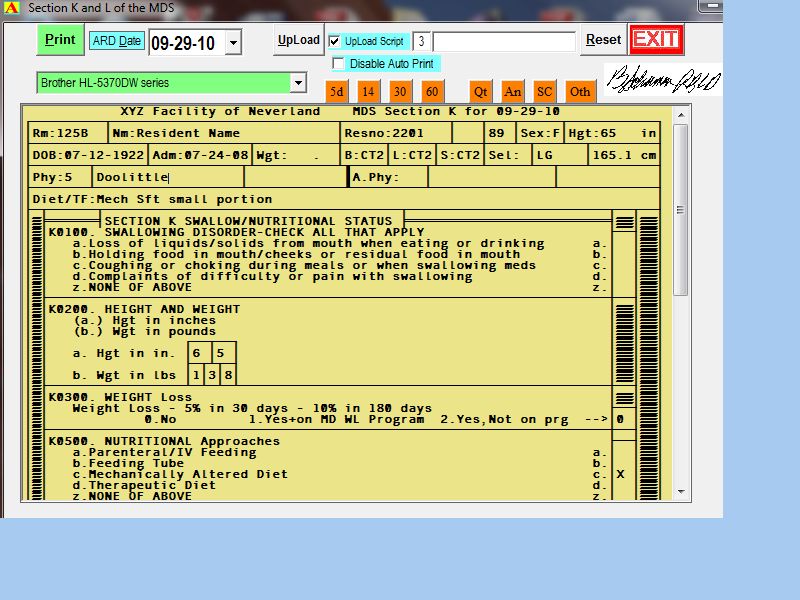Viewport: 800px width, 600px height.
Task: Click the Sel: field
Action: point(508,155)
